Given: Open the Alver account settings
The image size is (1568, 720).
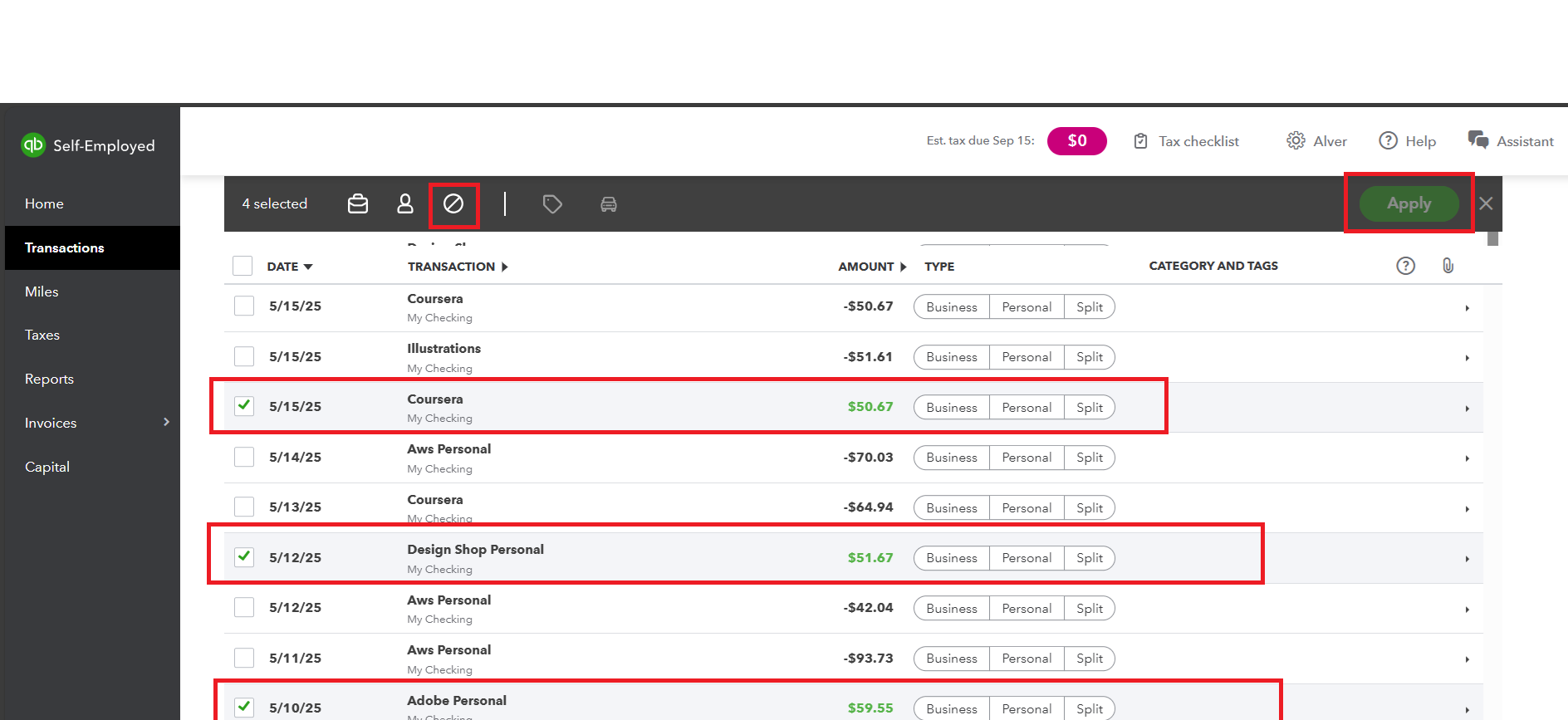Looking at the screenshot, I should tap(1330, 141).
